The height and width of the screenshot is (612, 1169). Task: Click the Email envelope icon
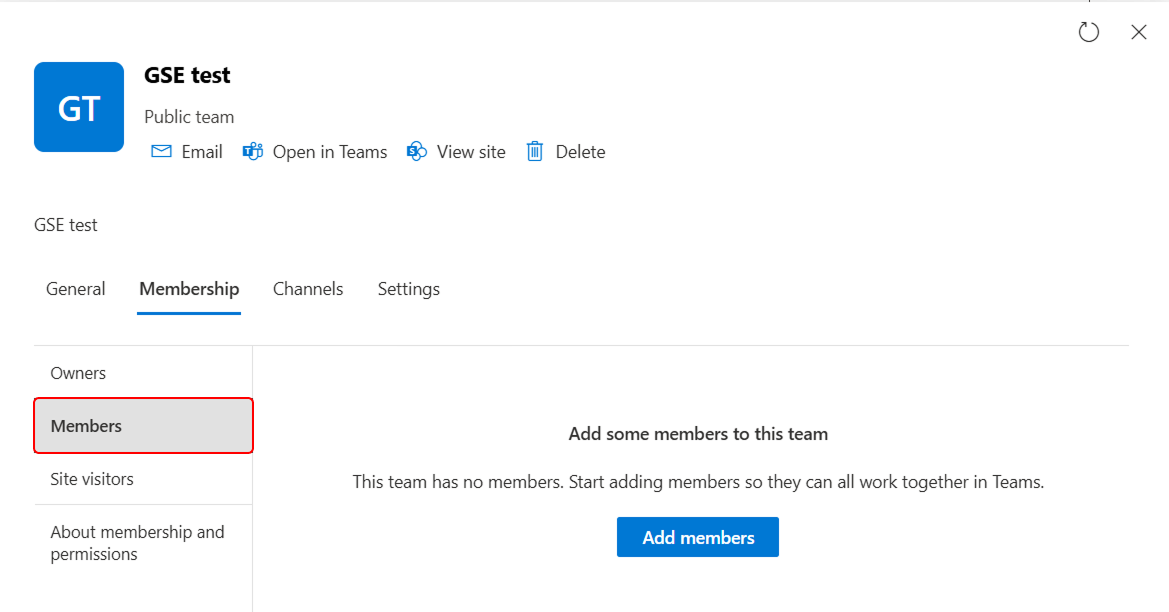pos(161,151)
